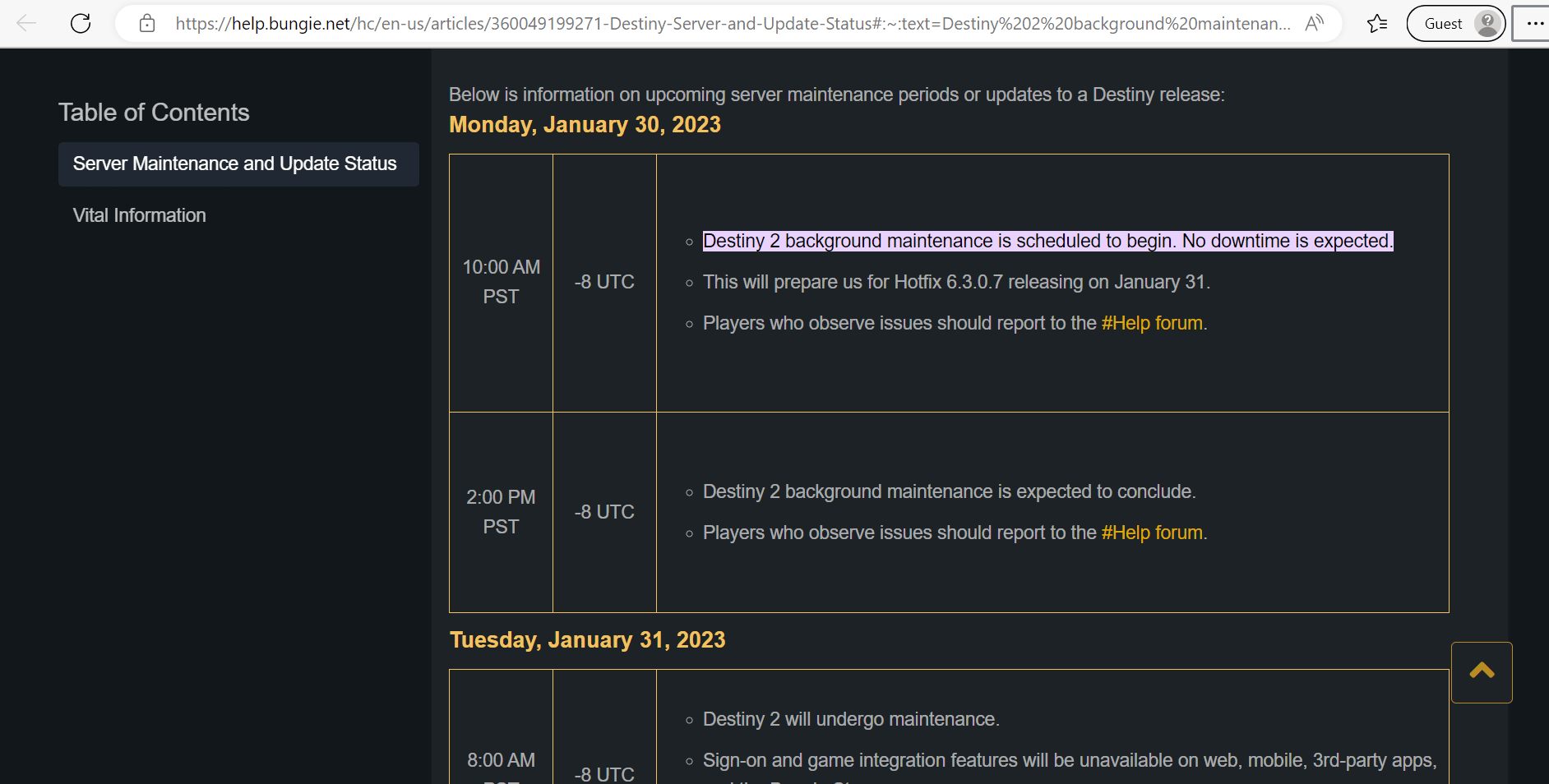
Task: Click the Hotfix 6.3.0.7 release line
Action: point(956,282)
